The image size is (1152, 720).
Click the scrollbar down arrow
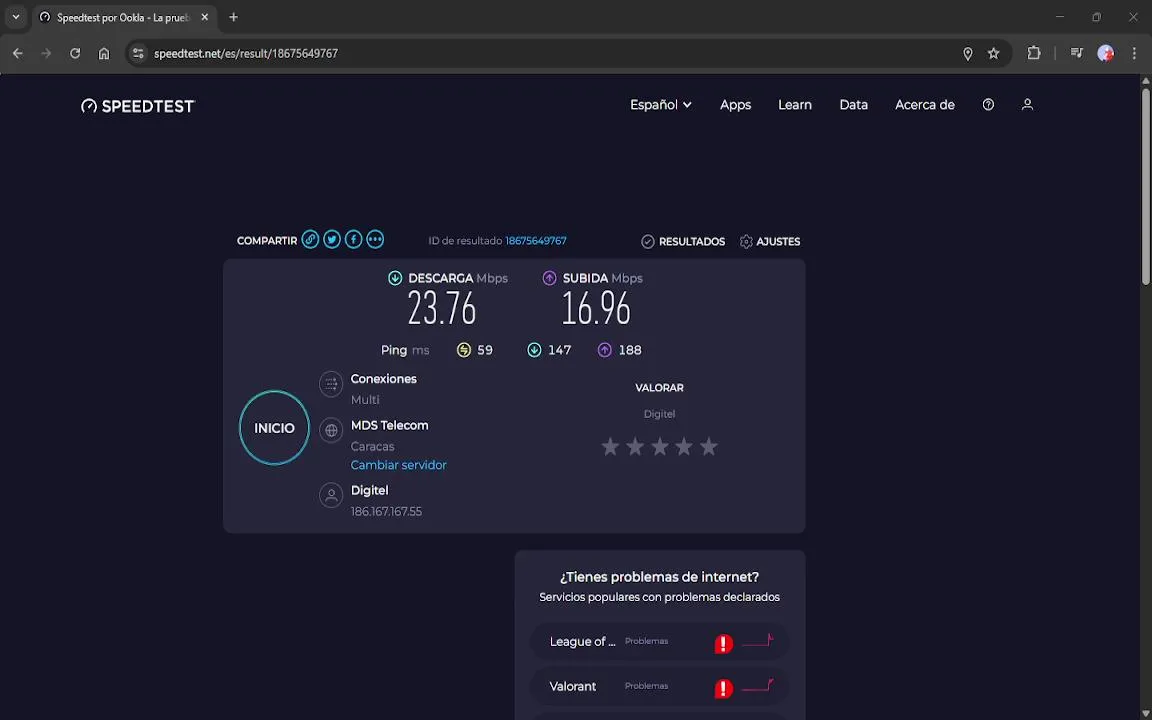[x=1145, y=715]
